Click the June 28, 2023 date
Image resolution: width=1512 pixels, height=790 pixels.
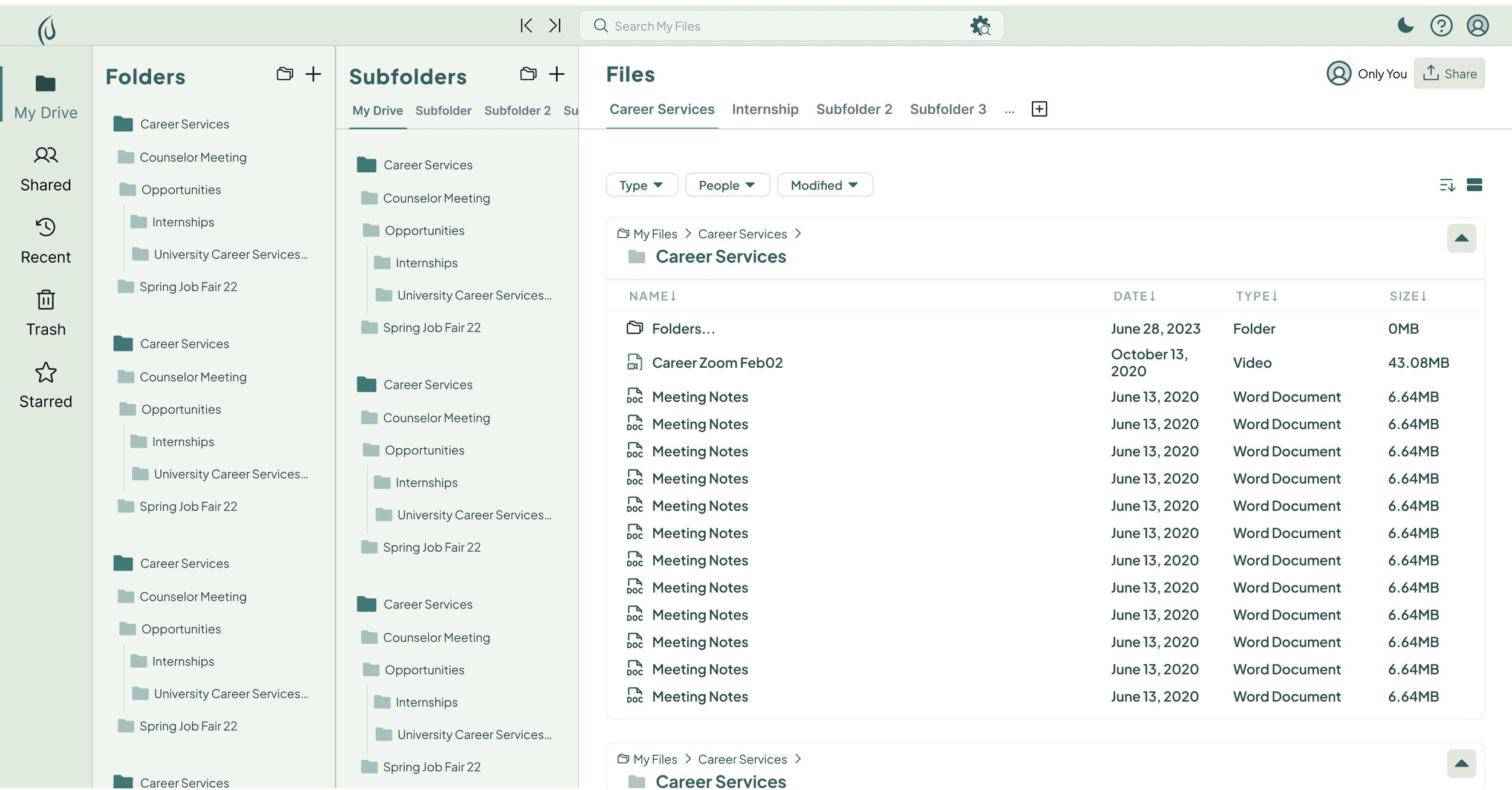tap(1156, 328)
